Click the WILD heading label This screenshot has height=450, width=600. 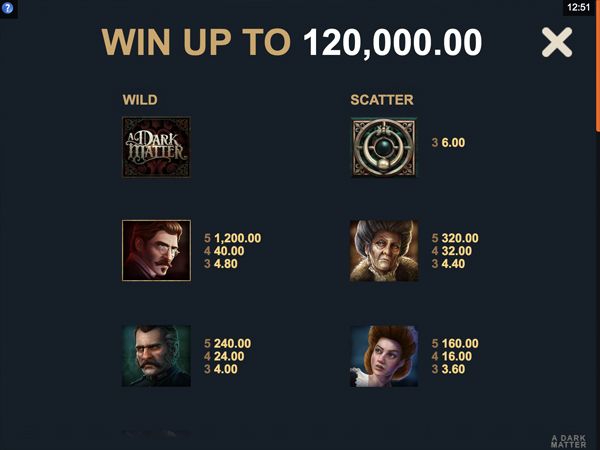140,100
